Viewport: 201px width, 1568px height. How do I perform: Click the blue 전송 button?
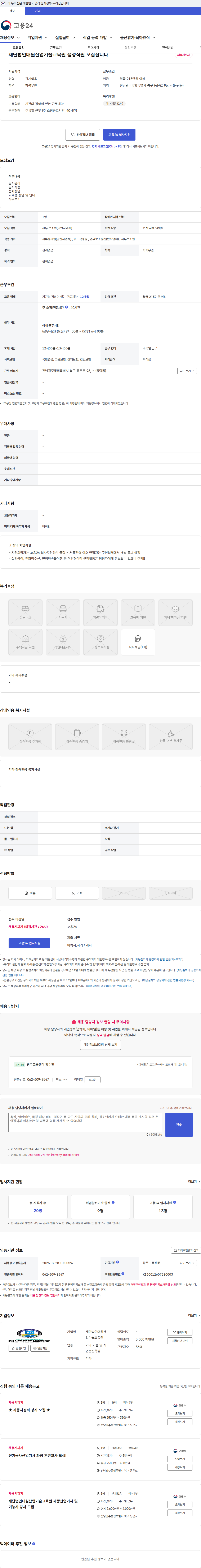(x=179, y=1125)
